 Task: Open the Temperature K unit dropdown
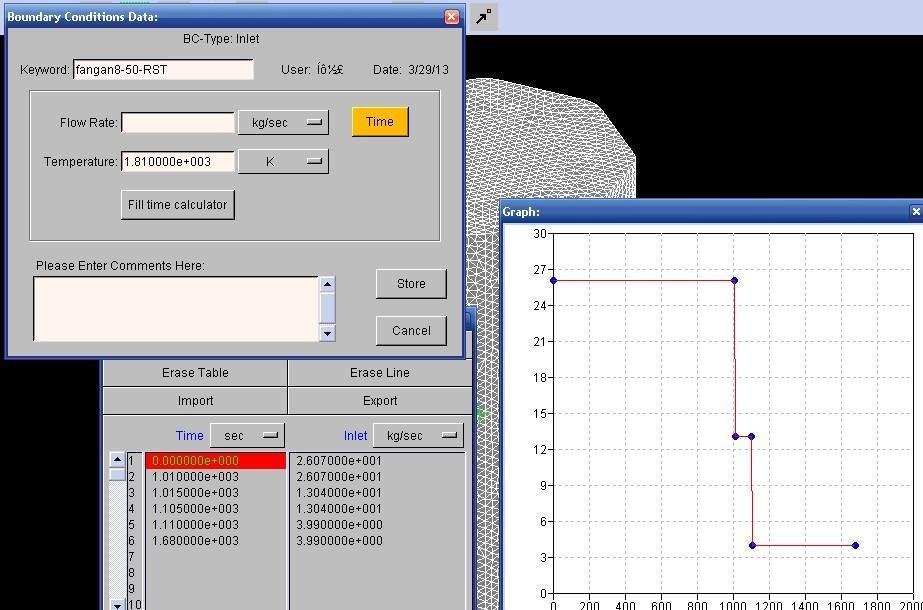[283, 161]
